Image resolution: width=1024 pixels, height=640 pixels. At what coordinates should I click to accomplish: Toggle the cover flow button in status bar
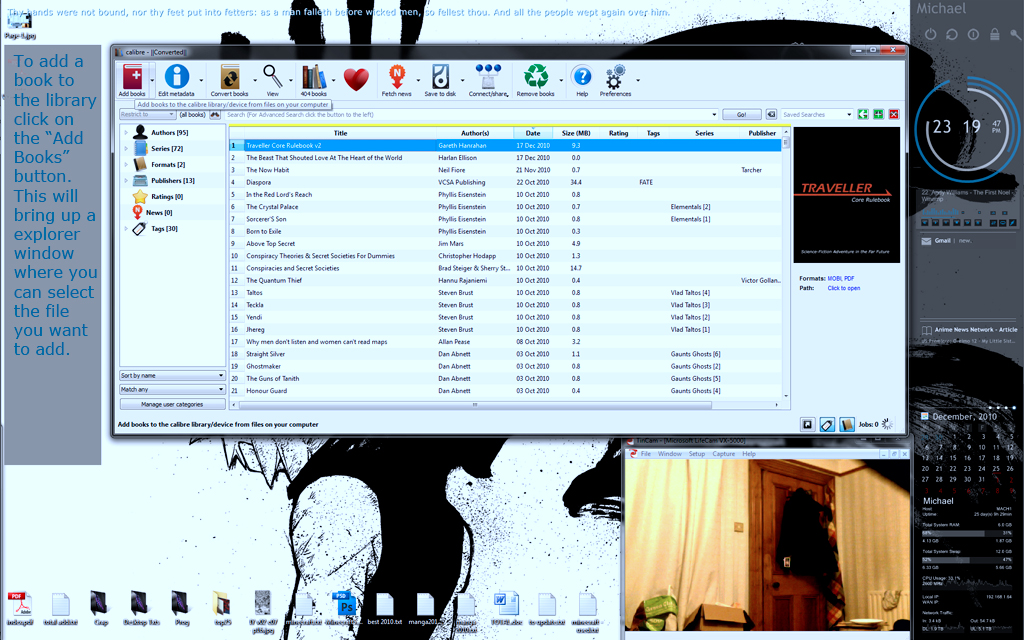(x=807, y=424)
